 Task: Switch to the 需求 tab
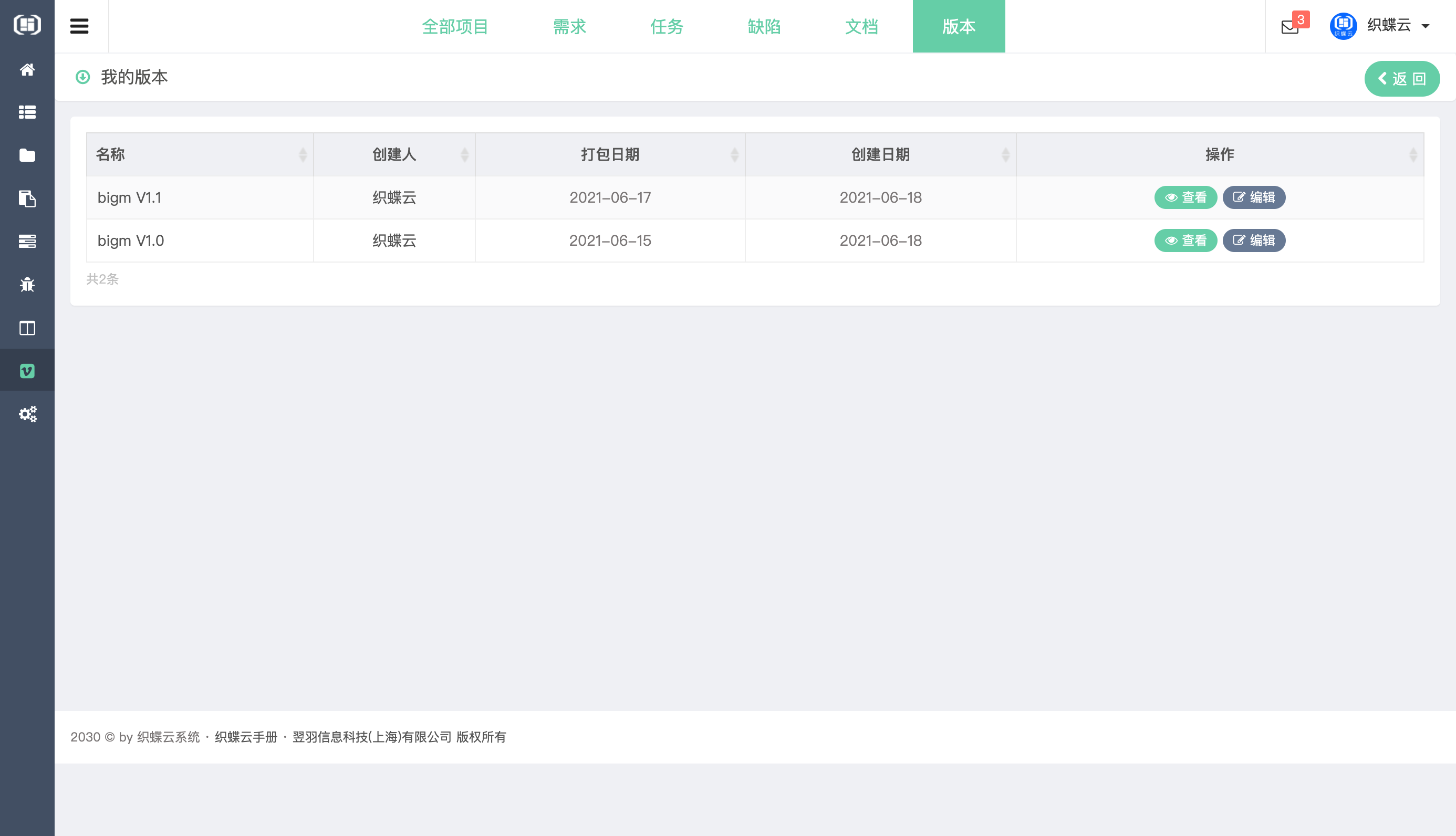569,26
